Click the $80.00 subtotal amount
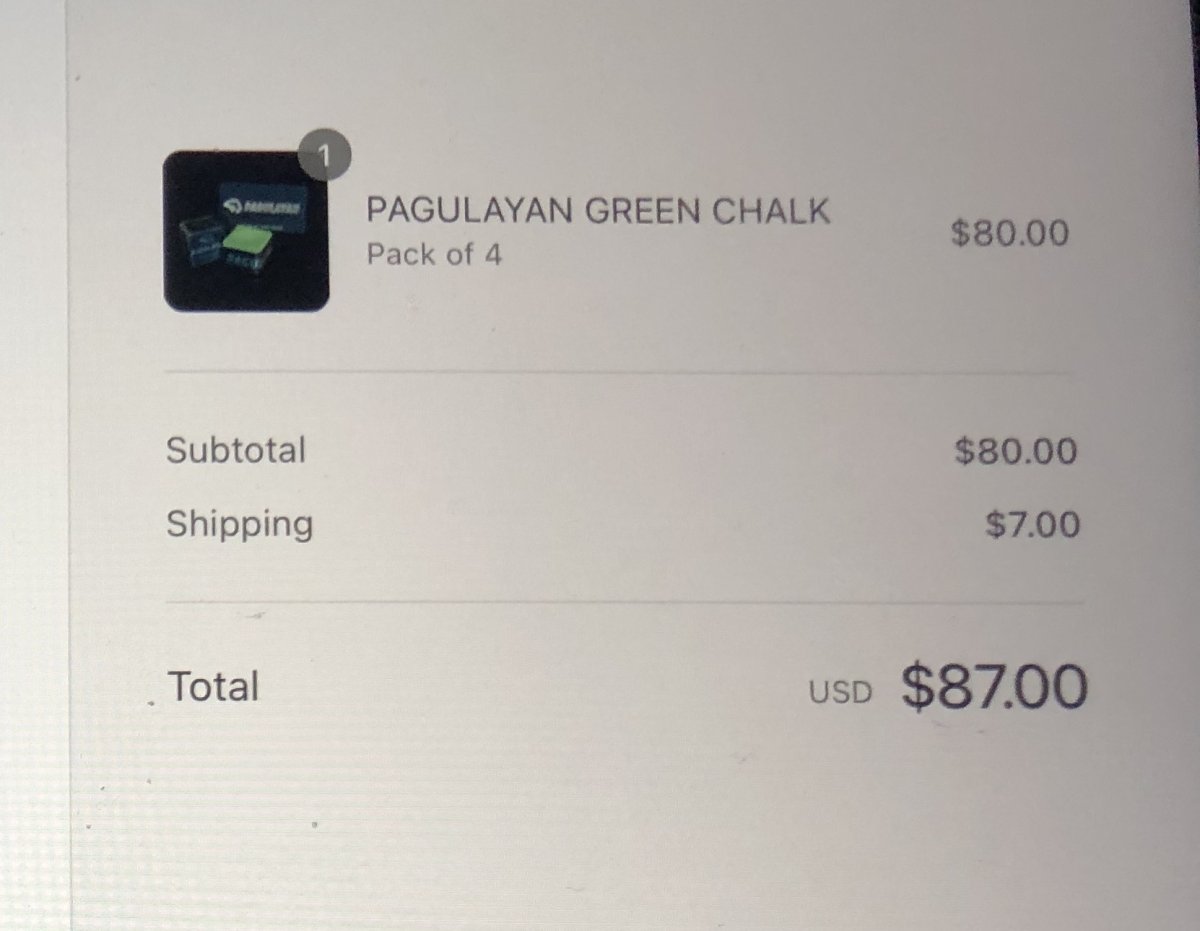This screenshot has width=1200, height=931. (1016, 451)
